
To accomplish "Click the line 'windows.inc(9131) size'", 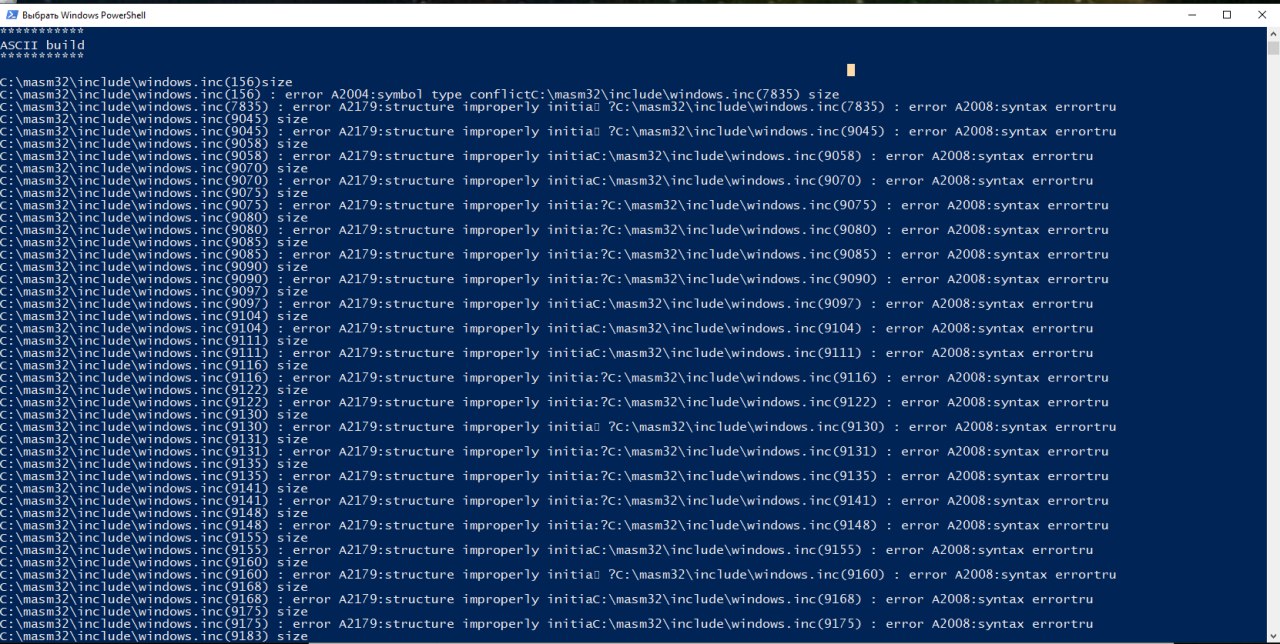I will (x=154, y=439).
